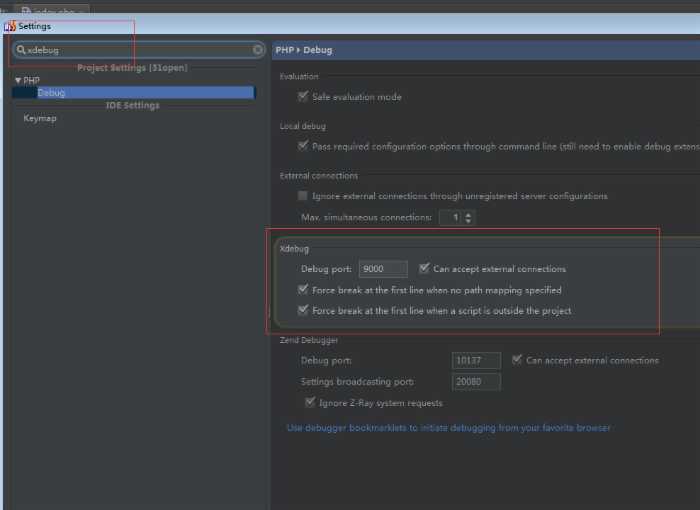700x510 pixels.
Task: Collapse the PHP tree node
Action: [x=18, y=80]
